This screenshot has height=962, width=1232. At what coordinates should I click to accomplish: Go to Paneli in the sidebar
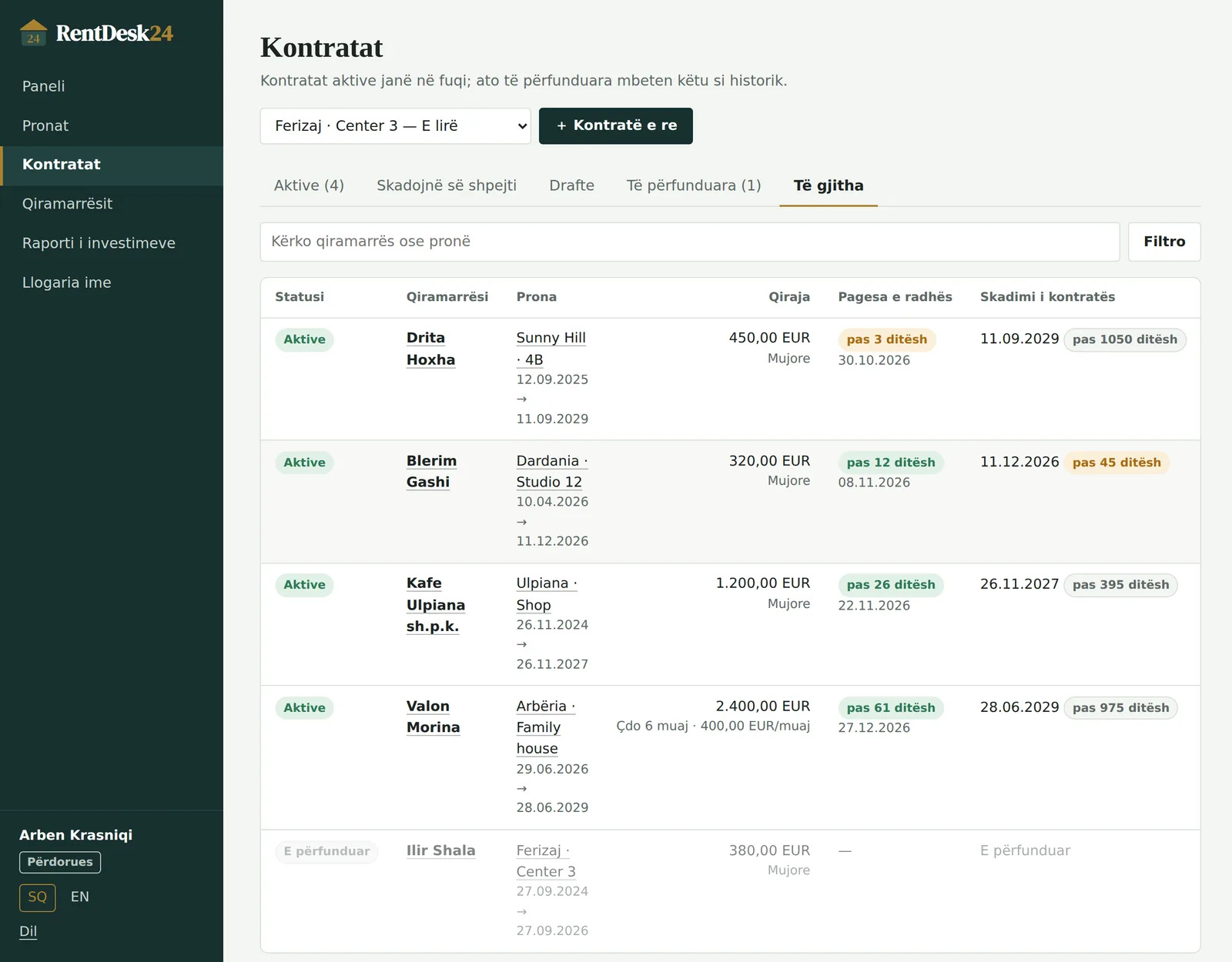112,86
